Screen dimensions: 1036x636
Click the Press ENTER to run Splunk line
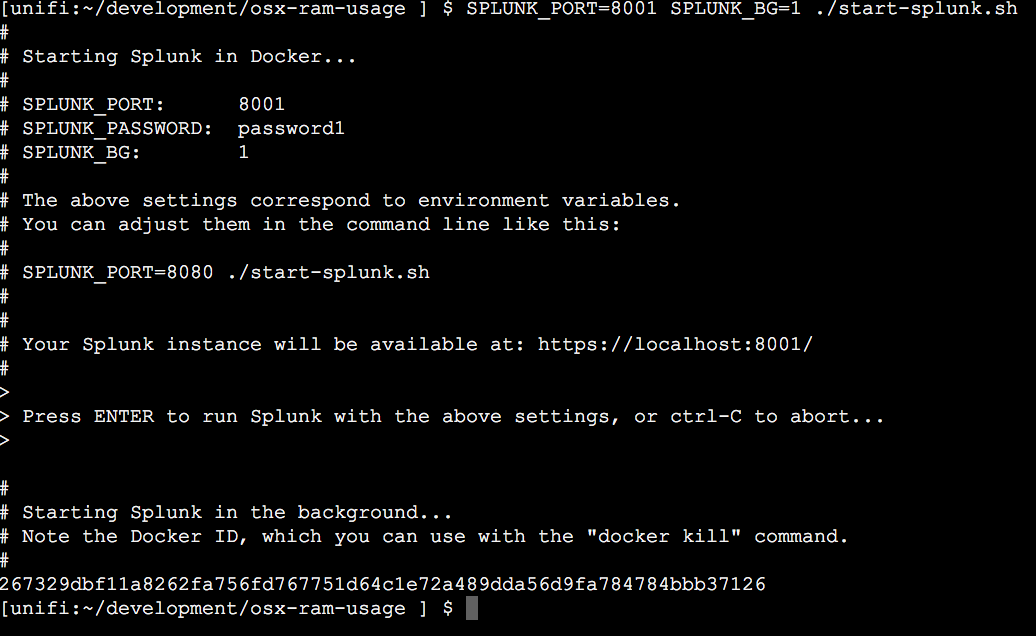click(453, 417)
